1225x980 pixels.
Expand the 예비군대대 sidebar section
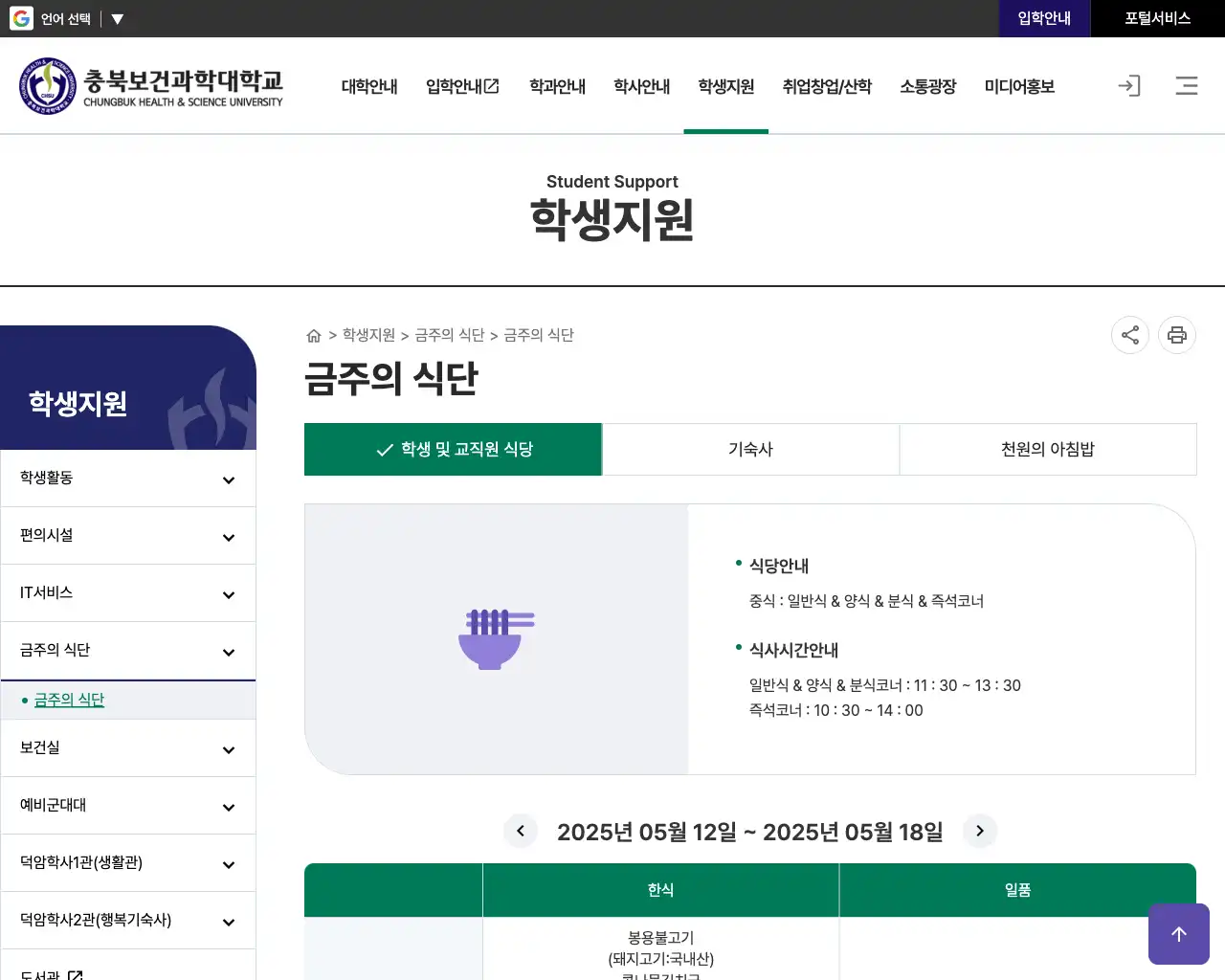(128, 806)
